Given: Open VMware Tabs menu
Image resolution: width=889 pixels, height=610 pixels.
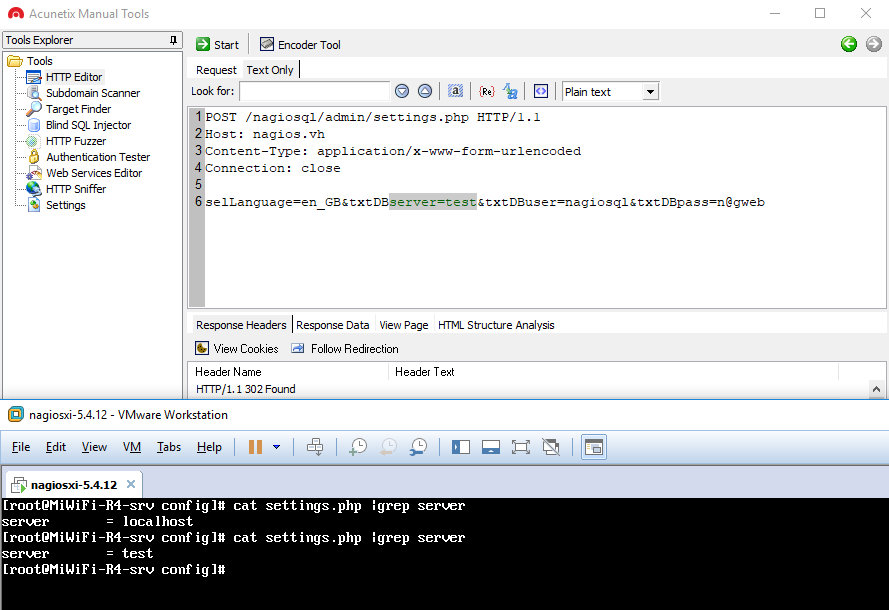Looking at the screenshot, I should click(168, 447).
